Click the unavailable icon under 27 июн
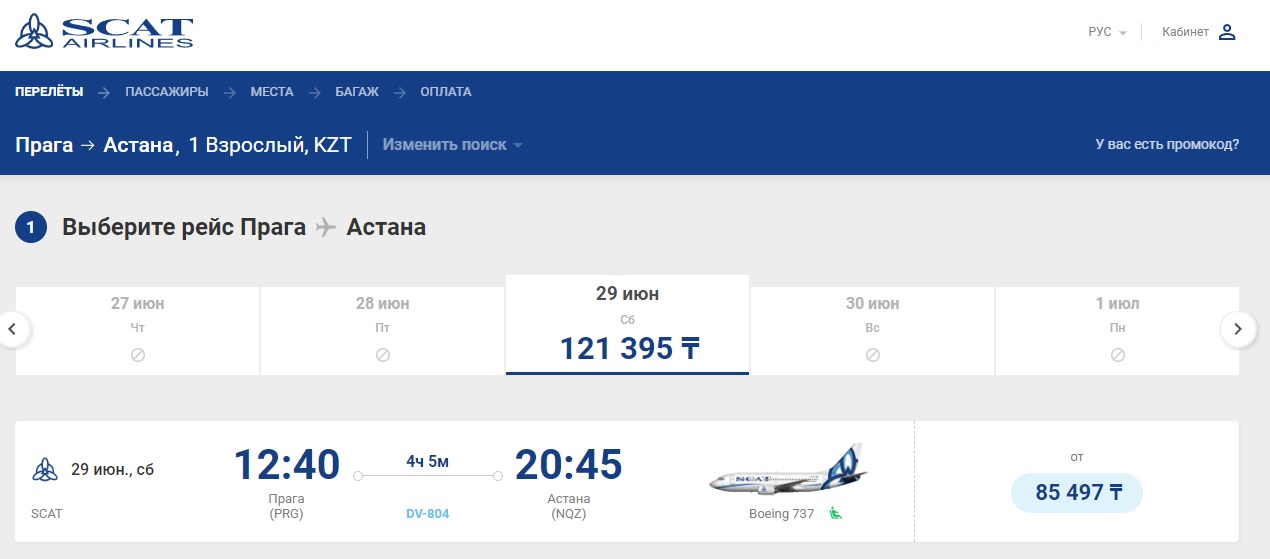The height and width of the screenshot is (559, 1270). tap(138, 355)
